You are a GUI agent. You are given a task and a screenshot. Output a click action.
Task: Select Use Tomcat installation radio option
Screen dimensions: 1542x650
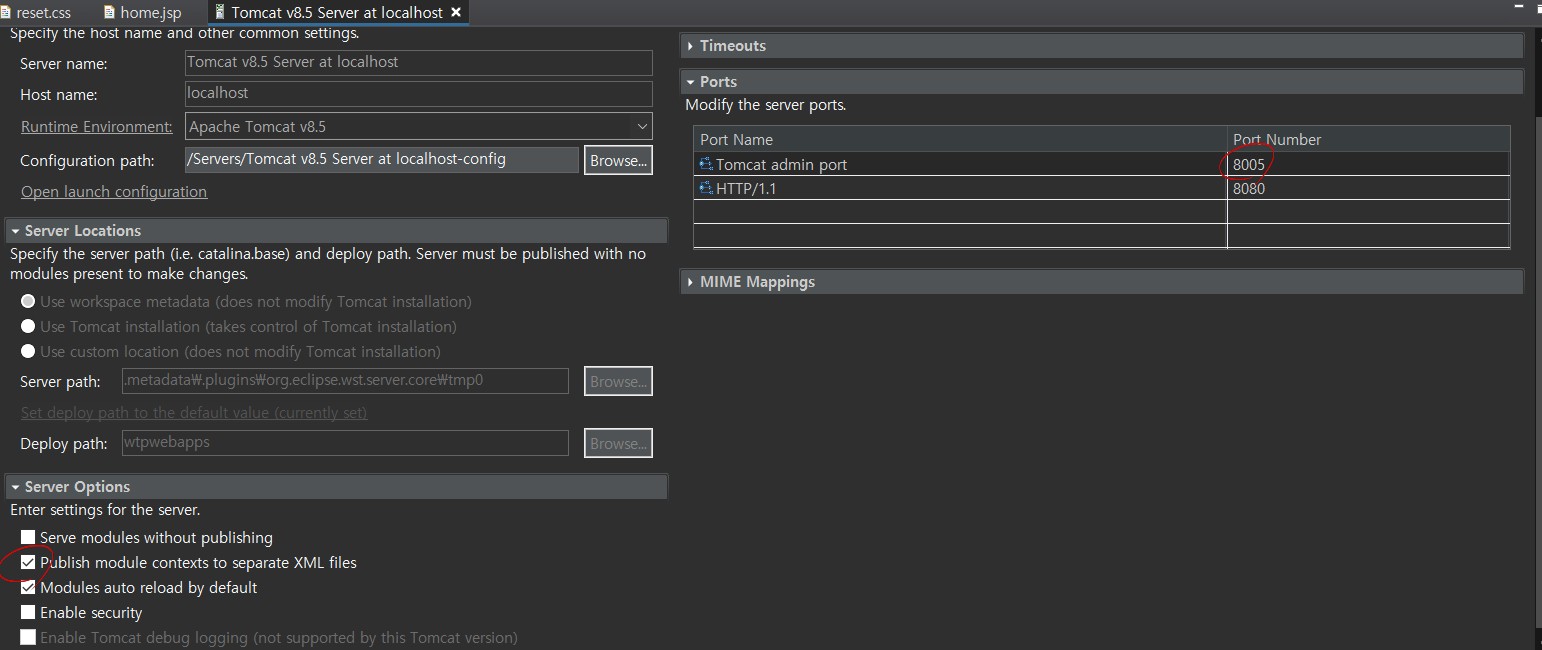(x=28, y=326)
